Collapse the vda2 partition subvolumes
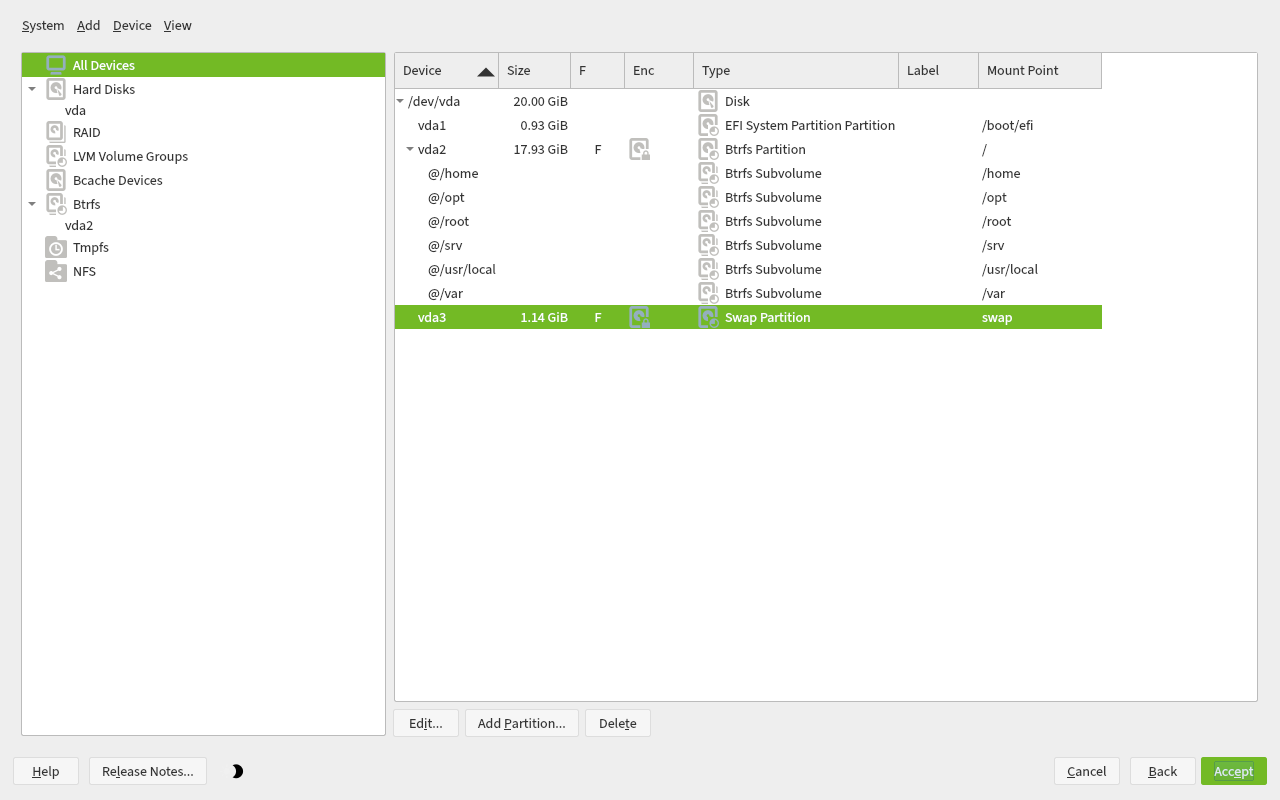Screen dimensions: 1280x800 click(x=410, y=150)
